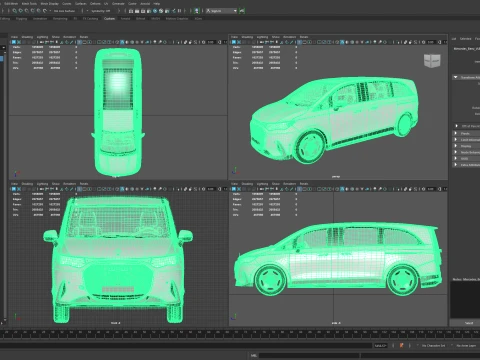The height and width of the screenshot is (360, 480).
Task: Click exposure value field in top view panel
Action: 211,42
